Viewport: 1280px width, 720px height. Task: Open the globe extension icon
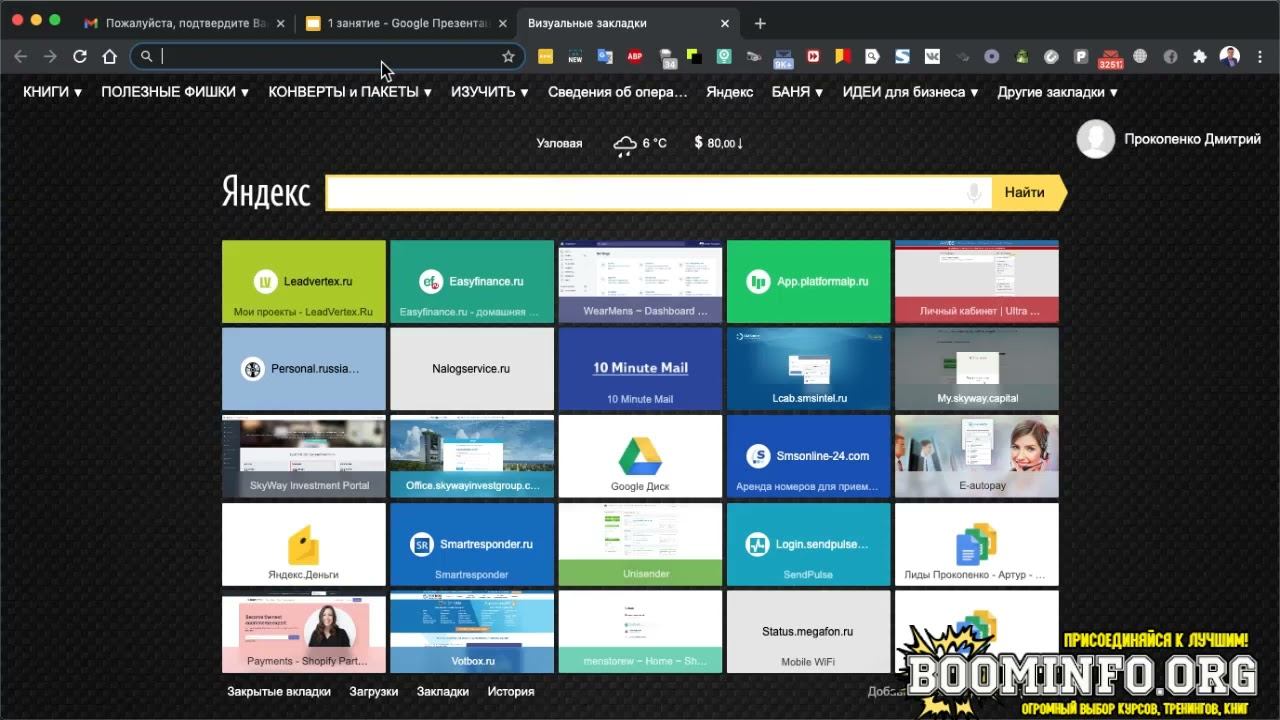coord(1140,57)
